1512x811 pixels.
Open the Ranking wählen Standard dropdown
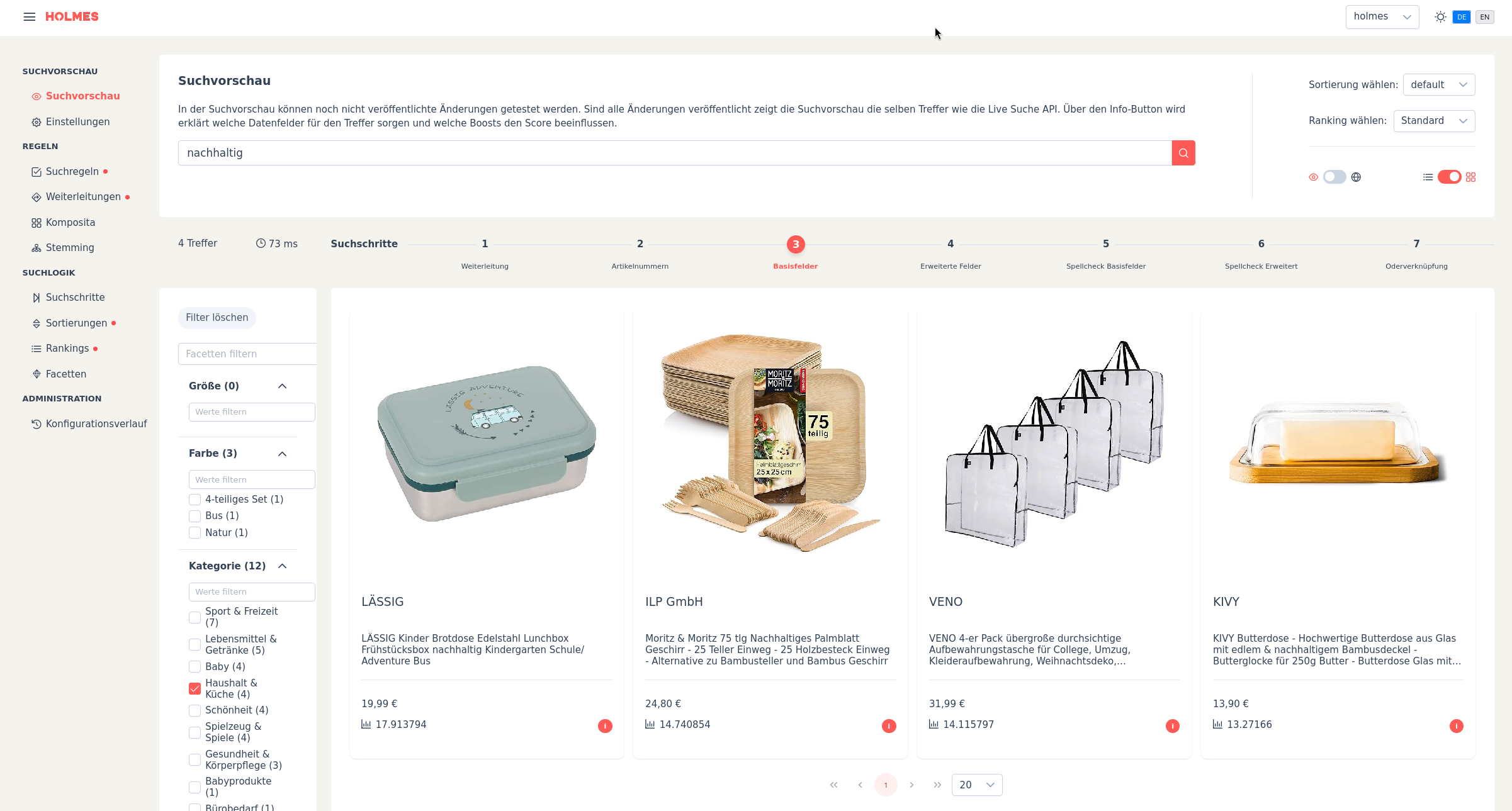(x=1434, y=121)
